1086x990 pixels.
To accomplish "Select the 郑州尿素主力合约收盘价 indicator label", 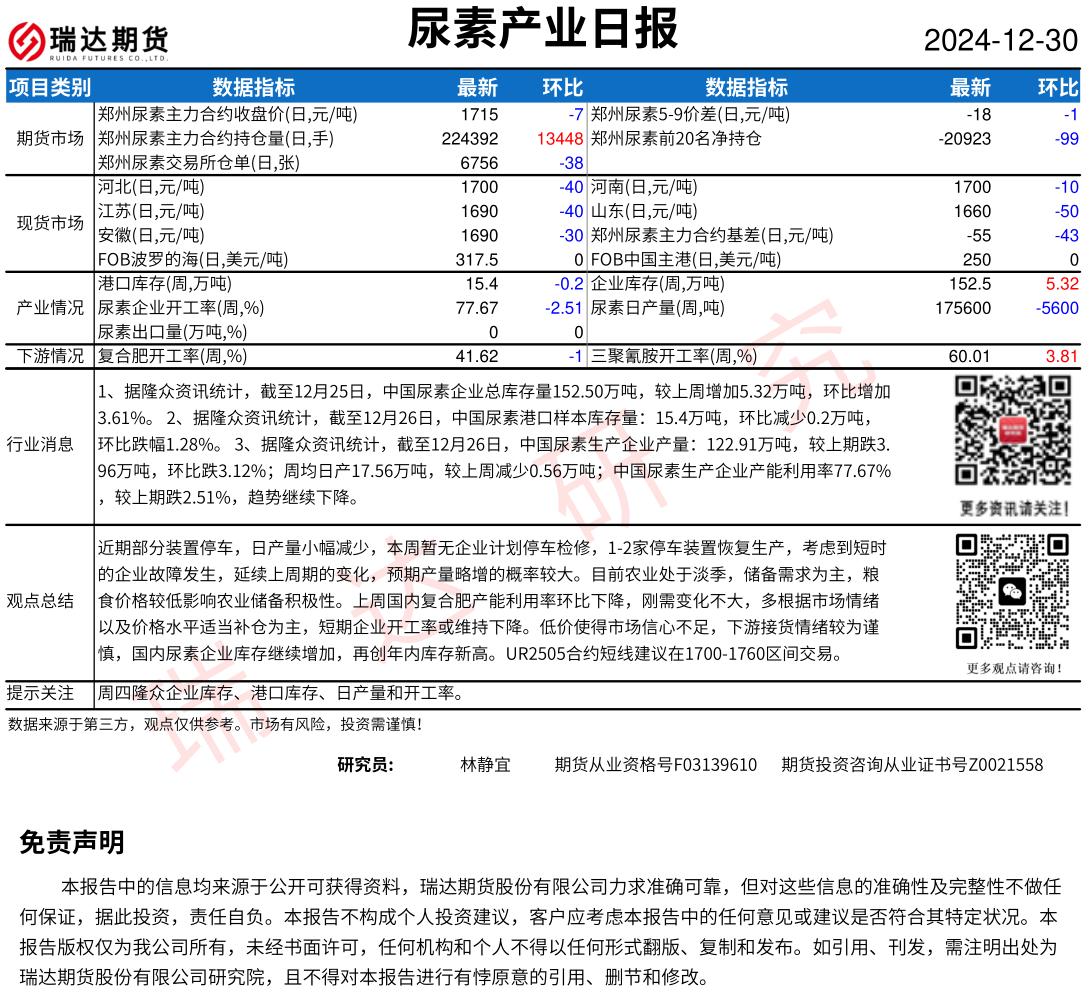I will (227, 114).
